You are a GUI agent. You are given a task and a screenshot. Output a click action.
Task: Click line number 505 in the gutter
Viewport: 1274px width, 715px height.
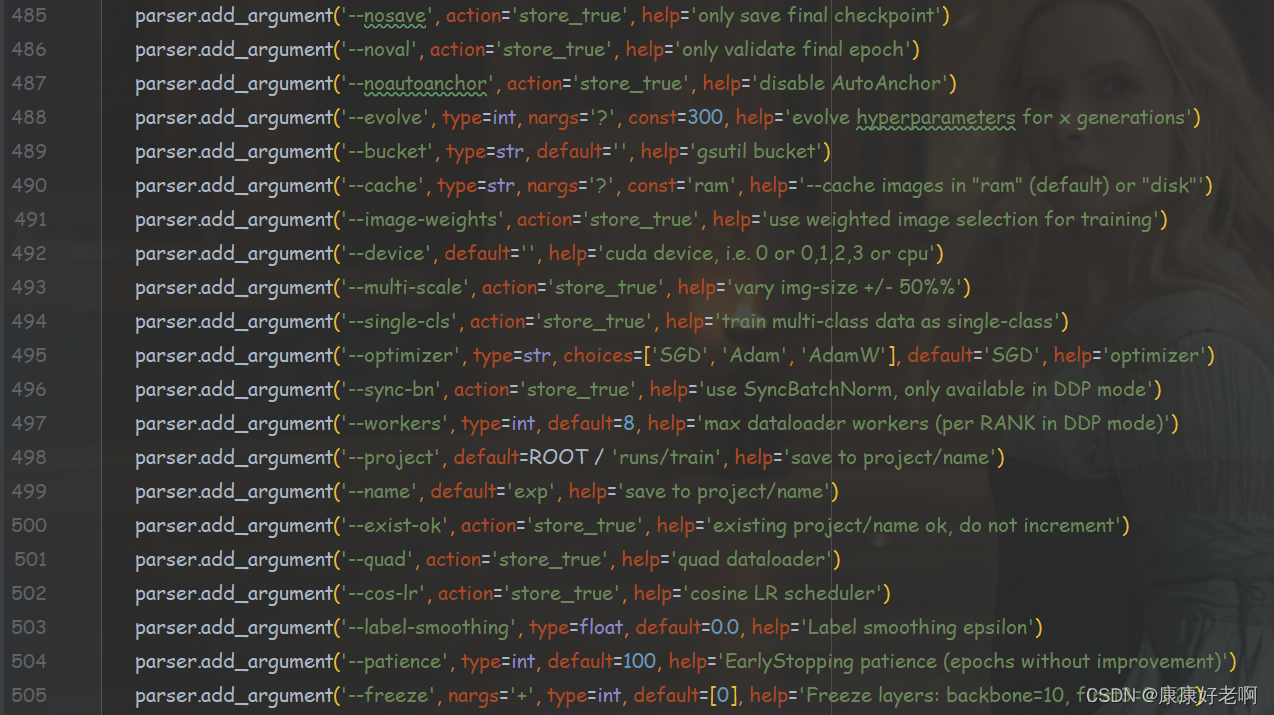click(29, 695)
